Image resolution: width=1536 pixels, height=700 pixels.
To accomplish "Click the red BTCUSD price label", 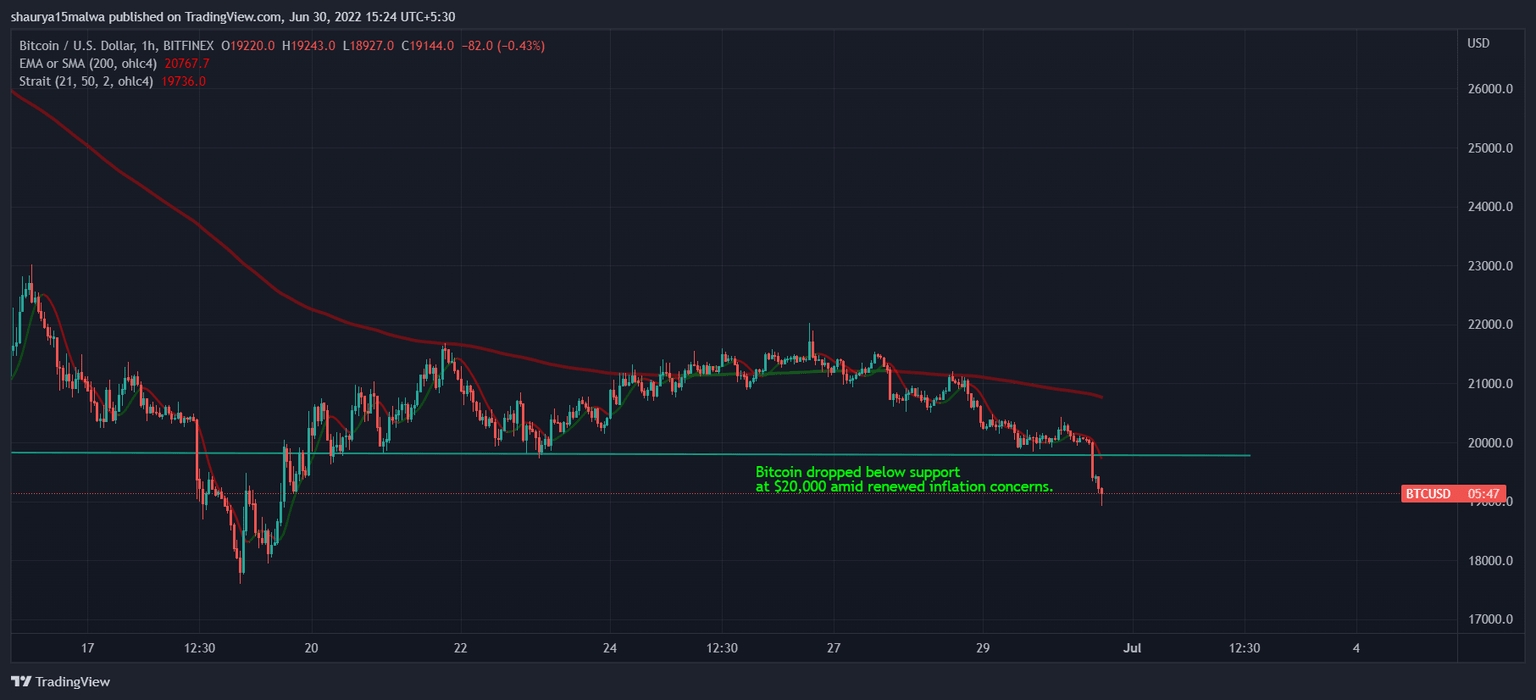I will (x=1428, y=492).
